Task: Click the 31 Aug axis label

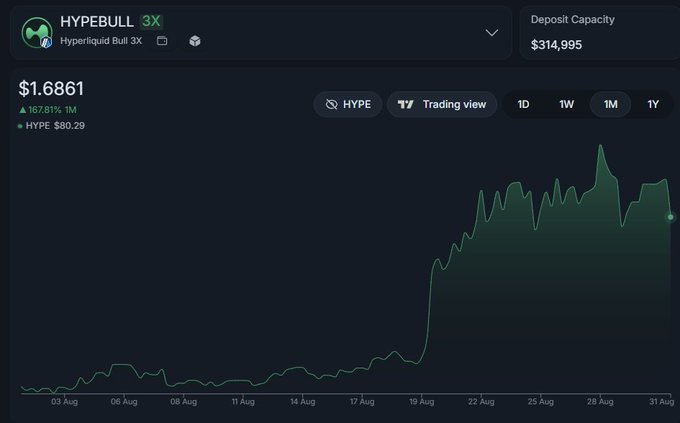Action: click(x=661, y=402)
